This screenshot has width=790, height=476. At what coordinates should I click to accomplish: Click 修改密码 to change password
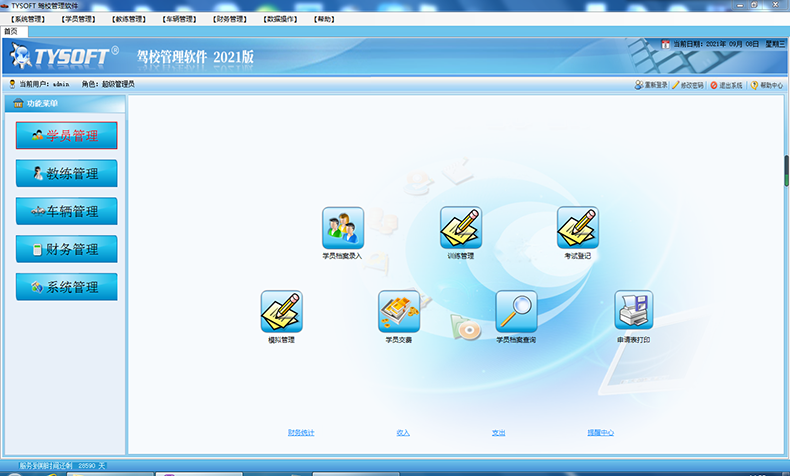pyautogui.click(x=689, y=85)
